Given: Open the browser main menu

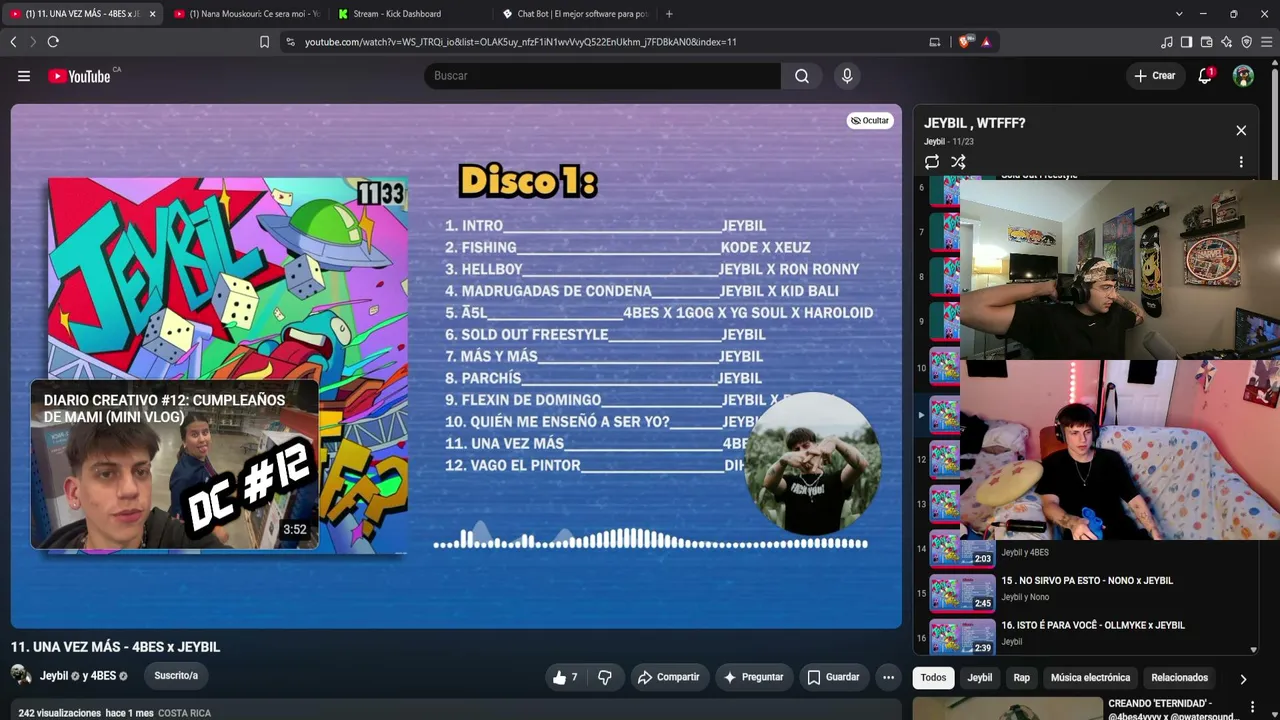Looking at the screenshot, I should click(1267, 42).
